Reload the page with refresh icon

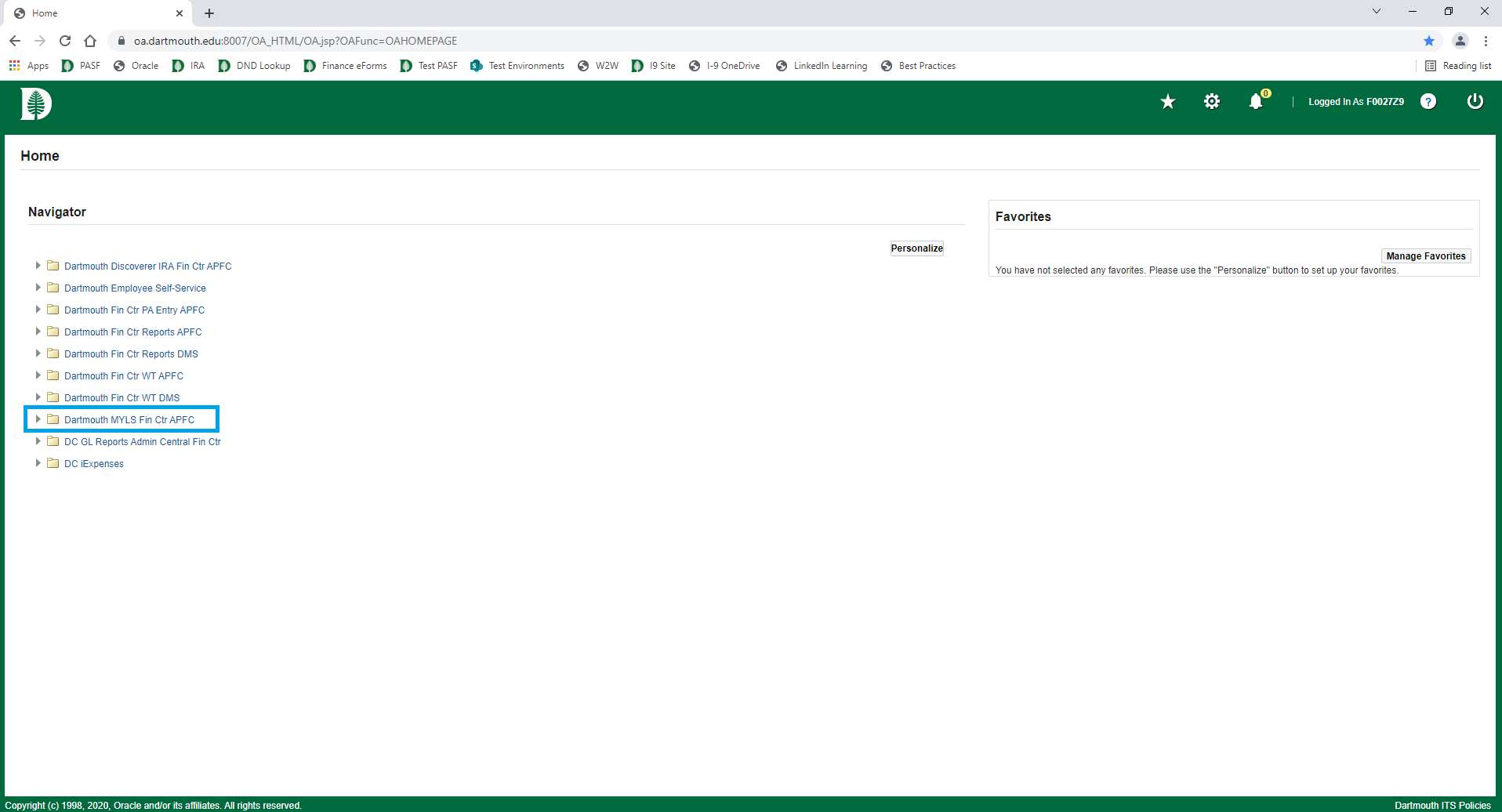coord(65,41)
